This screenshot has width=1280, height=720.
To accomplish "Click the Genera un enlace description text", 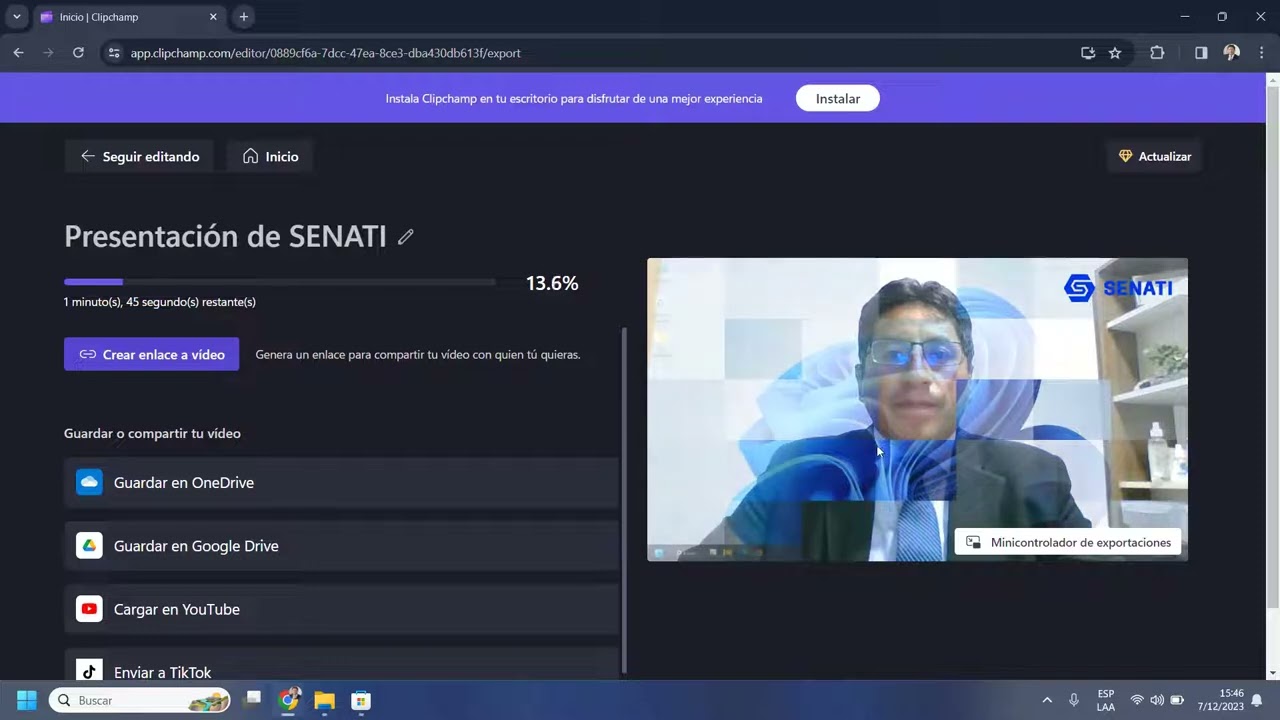I will coord(418,355).
